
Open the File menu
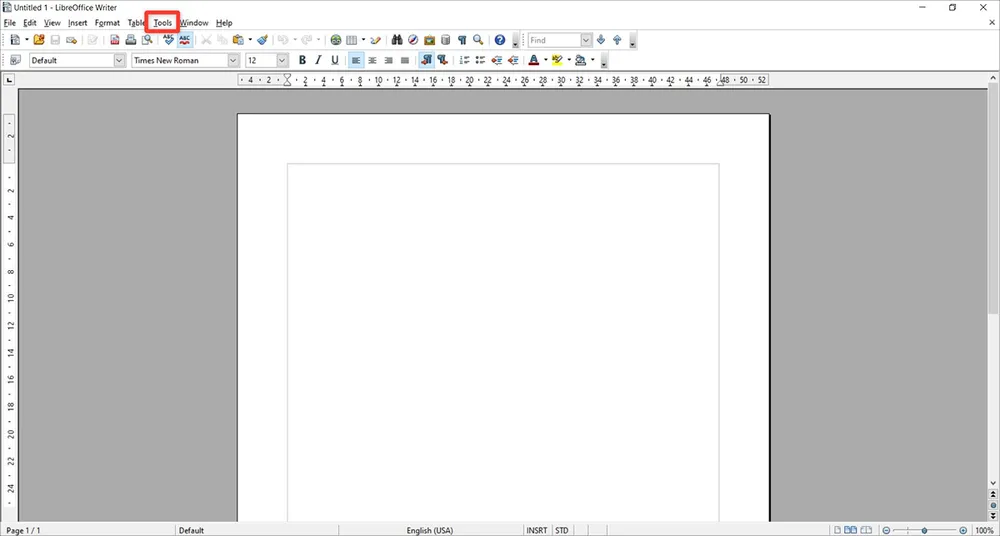coord(10,23)
